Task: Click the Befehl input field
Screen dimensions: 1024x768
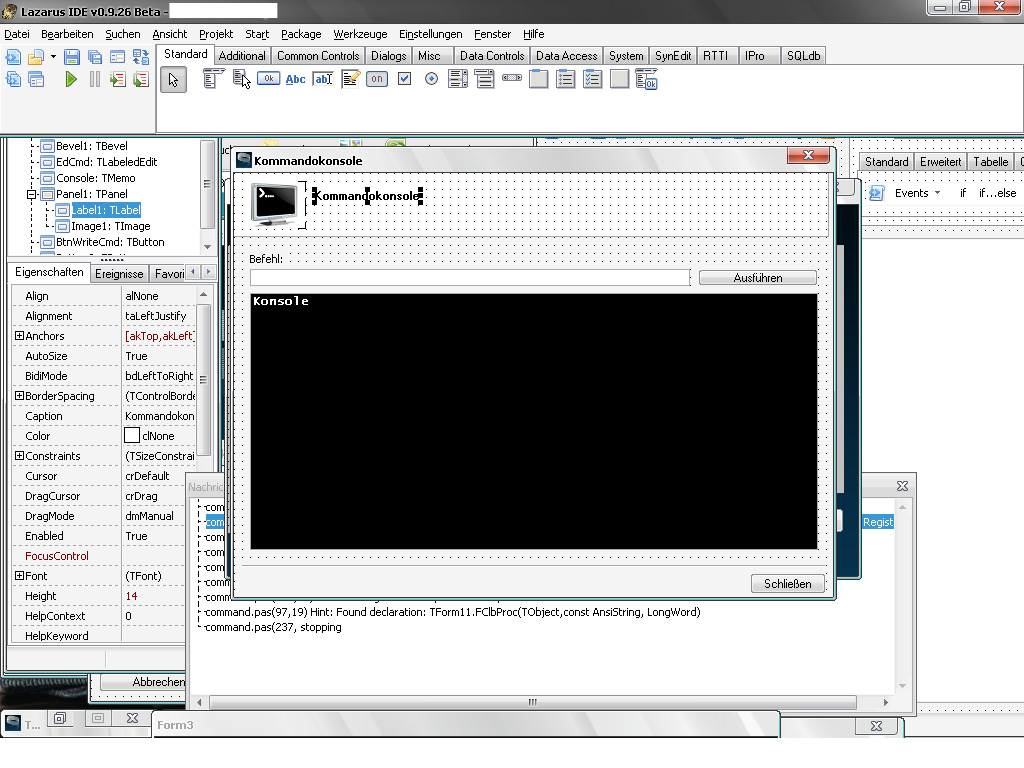Action: 470,278
